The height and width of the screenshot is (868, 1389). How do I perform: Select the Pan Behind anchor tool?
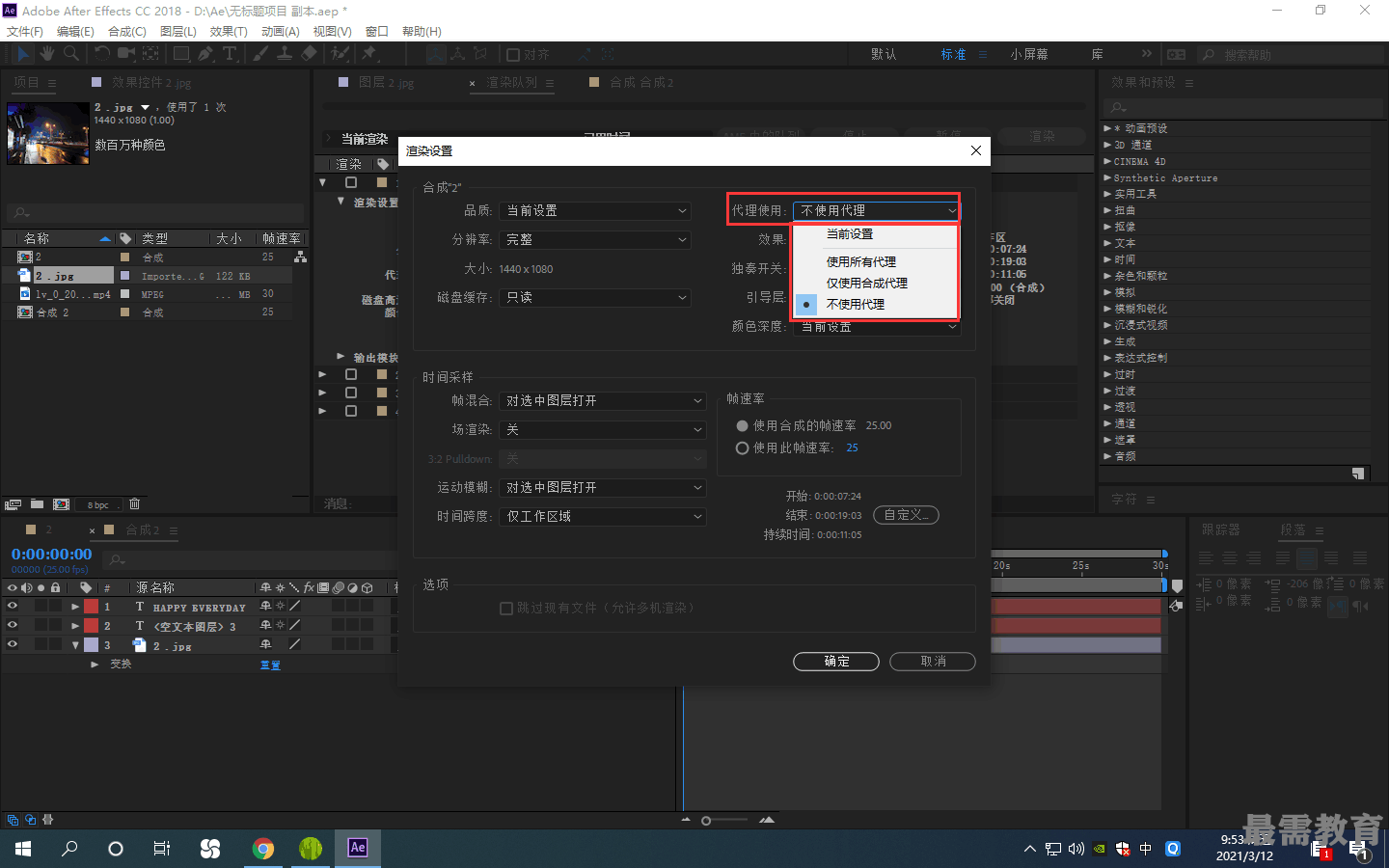tap(151, 54)
